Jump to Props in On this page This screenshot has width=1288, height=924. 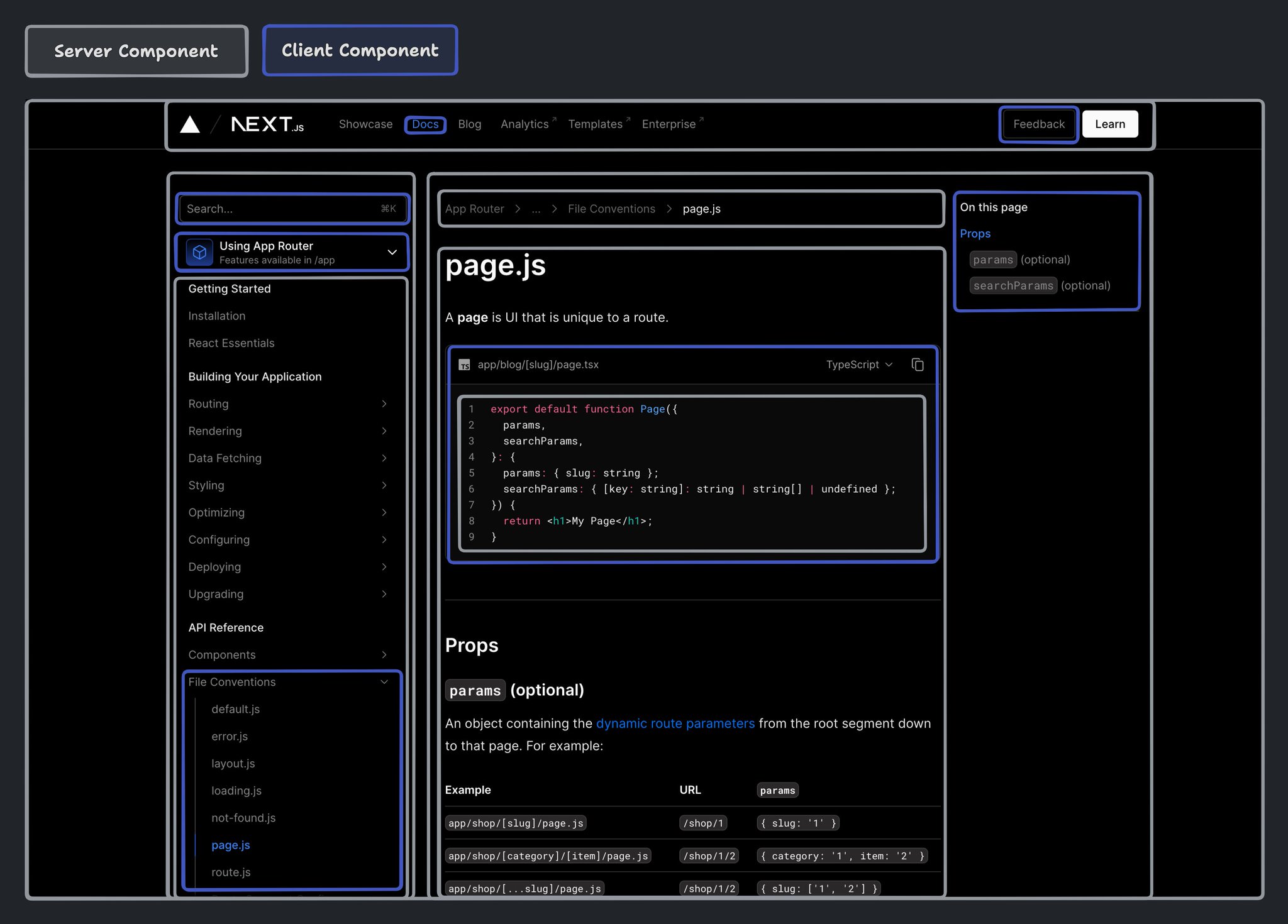[975, 234]
